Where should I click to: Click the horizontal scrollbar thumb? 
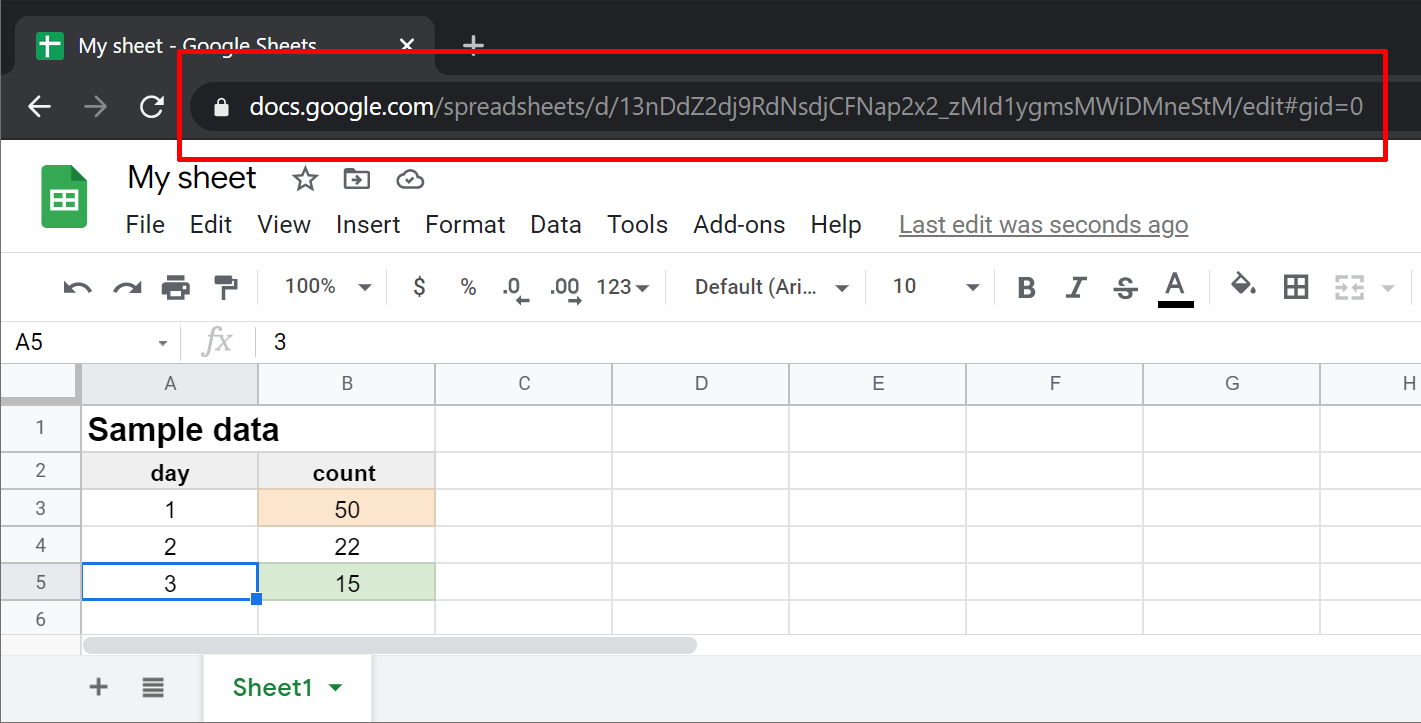[390, 645]
